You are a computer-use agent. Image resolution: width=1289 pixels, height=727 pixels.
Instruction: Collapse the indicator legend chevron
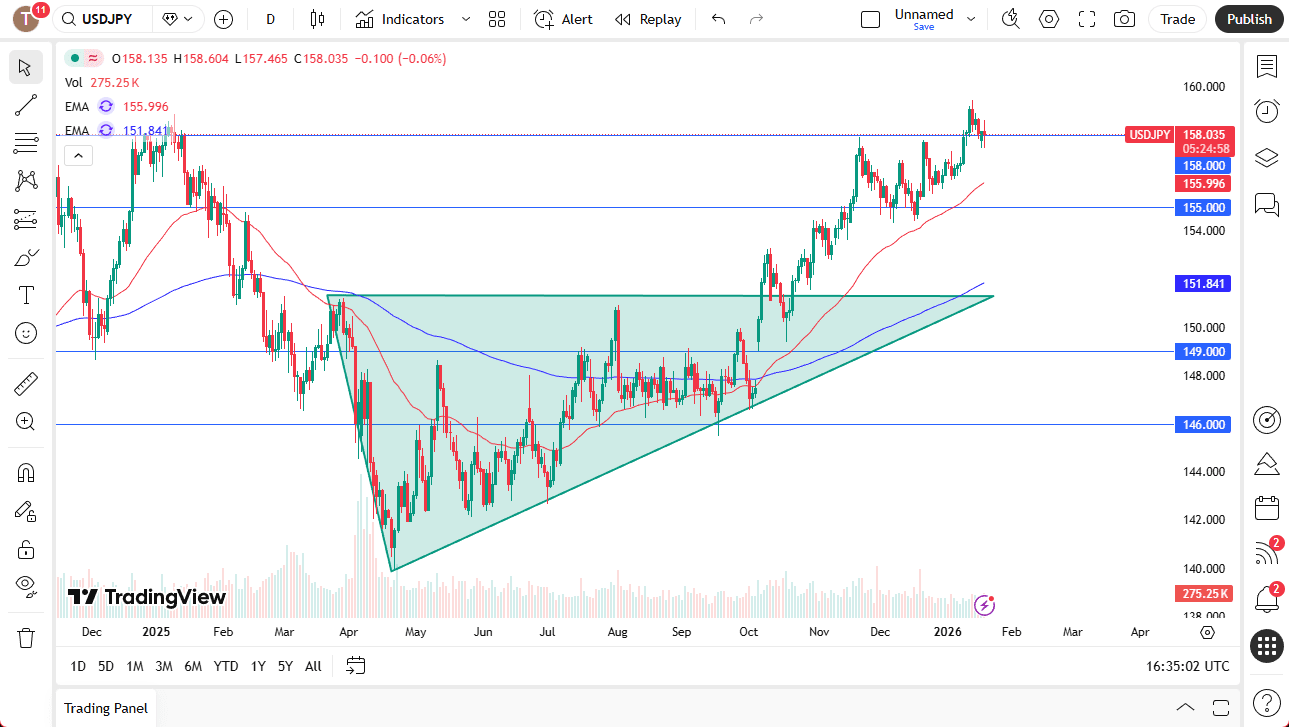point(78,155)
